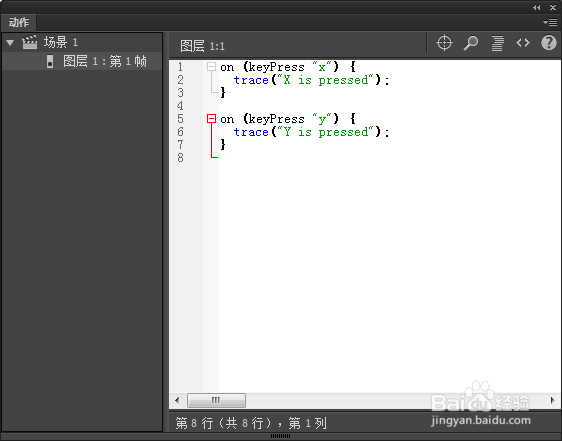The width and height of the screenshot is (562, 441).
Task: Click the collapse panel double-arrow icon
Action: pos(536,8)
